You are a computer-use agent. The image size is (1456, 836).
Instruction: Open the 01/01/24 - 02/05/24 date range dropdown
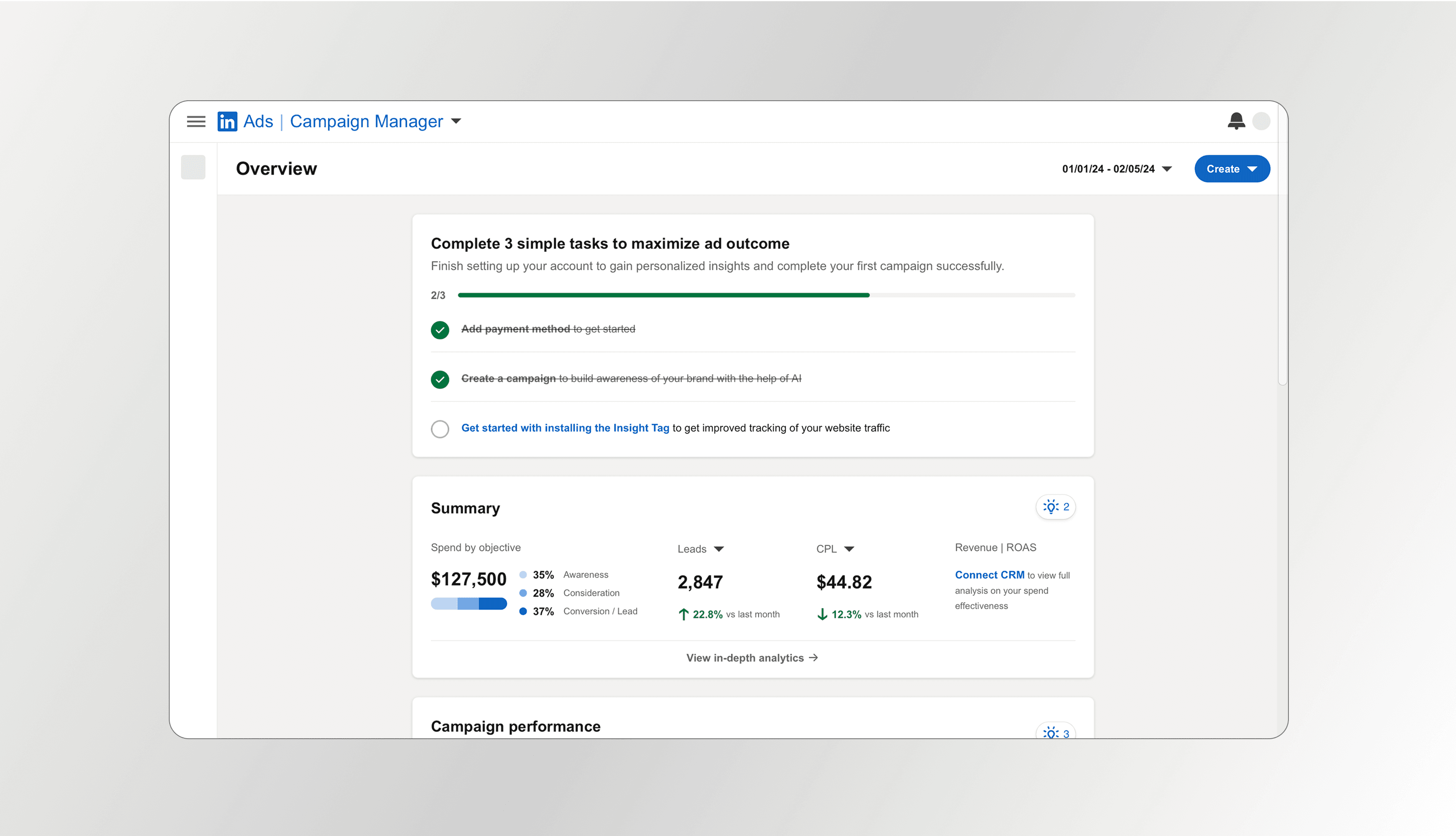[x=1117, y=169]
